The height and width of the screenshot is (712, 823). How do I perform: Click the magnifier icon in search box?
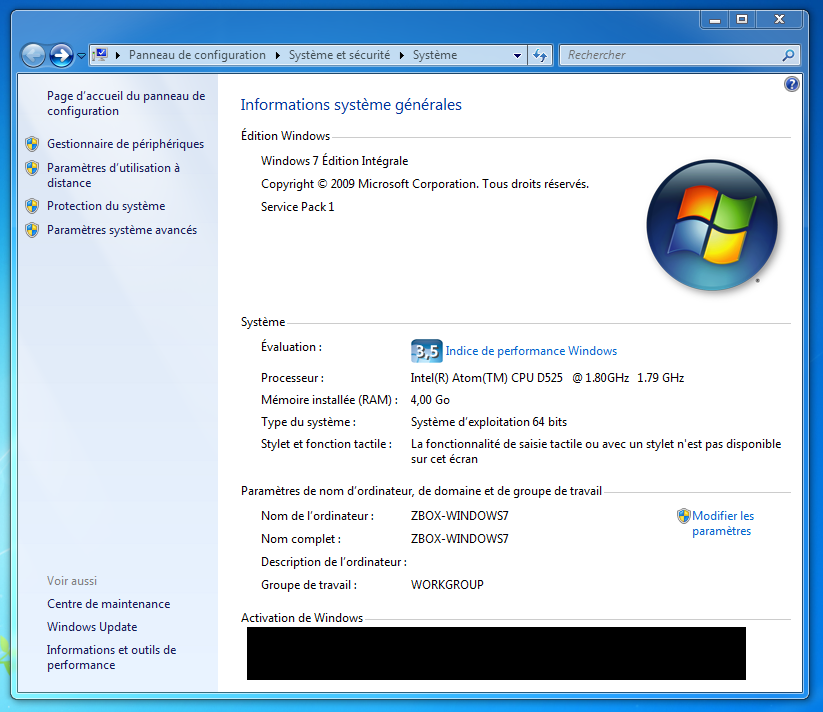(x=789, y=56)
